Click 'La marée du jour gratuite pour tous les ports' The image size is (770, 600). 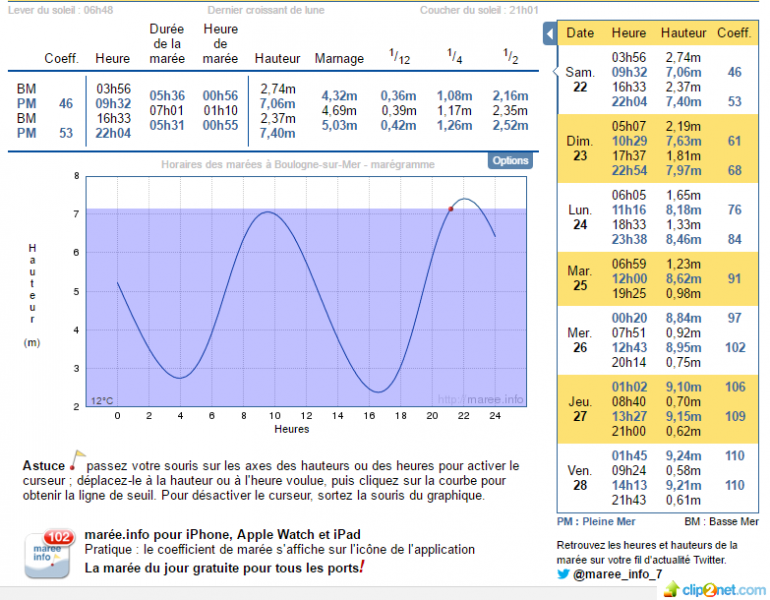(222, 568)
